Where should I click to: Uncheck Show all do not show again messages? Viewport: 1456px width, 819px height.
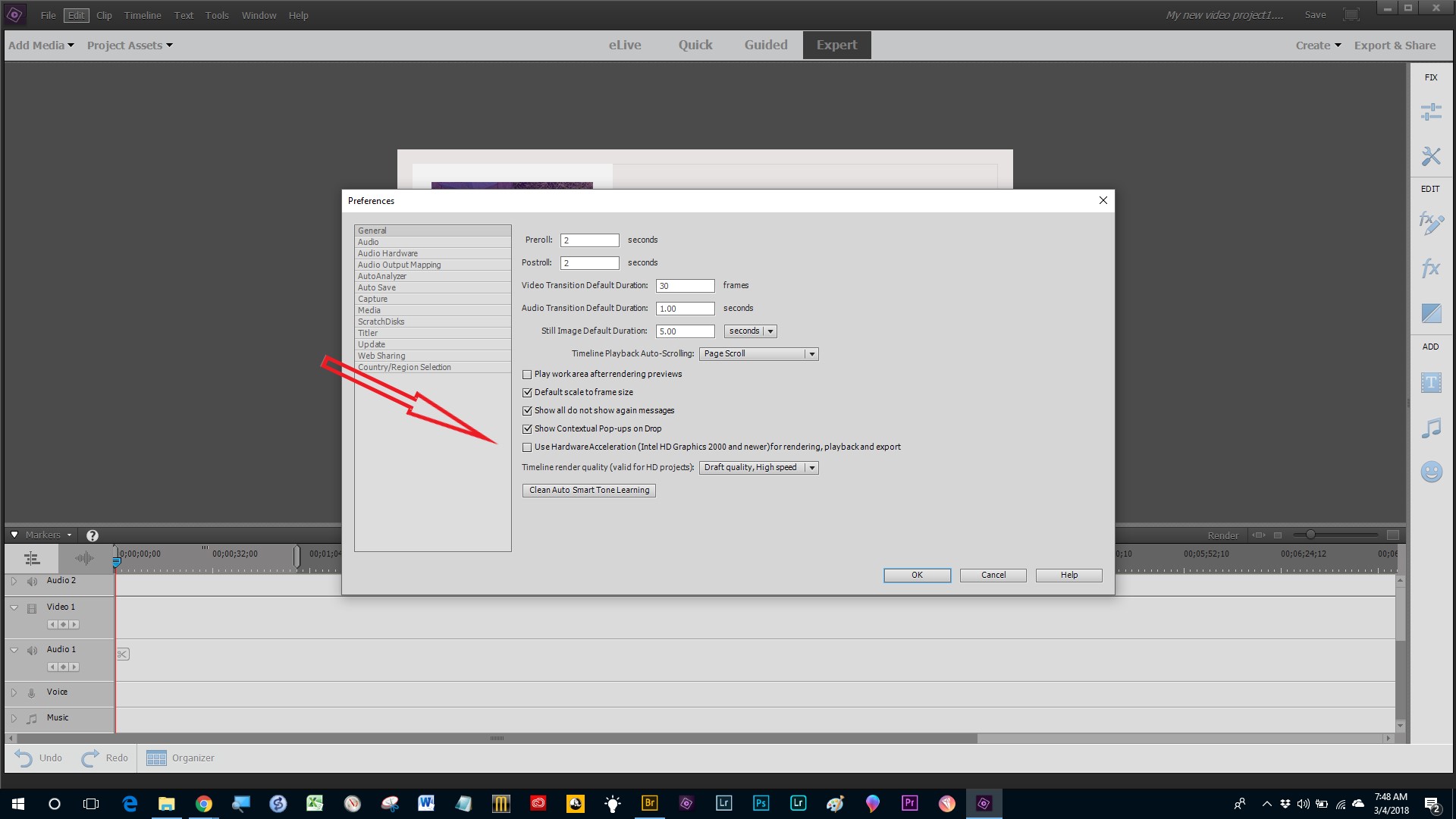tap(527, 411)
